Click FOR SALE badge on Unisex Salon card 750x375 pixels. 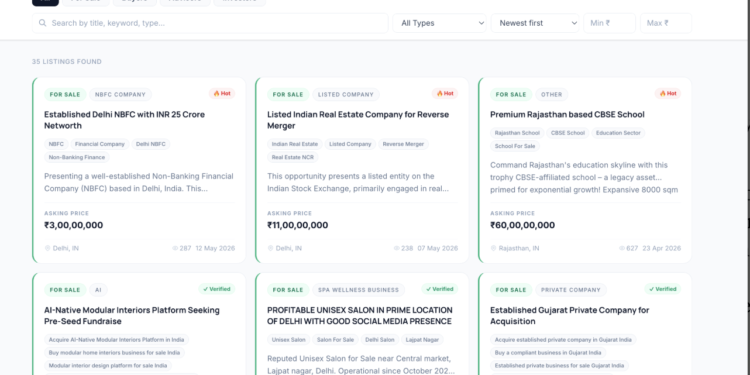pyautogui.click(x=288, y=290)
